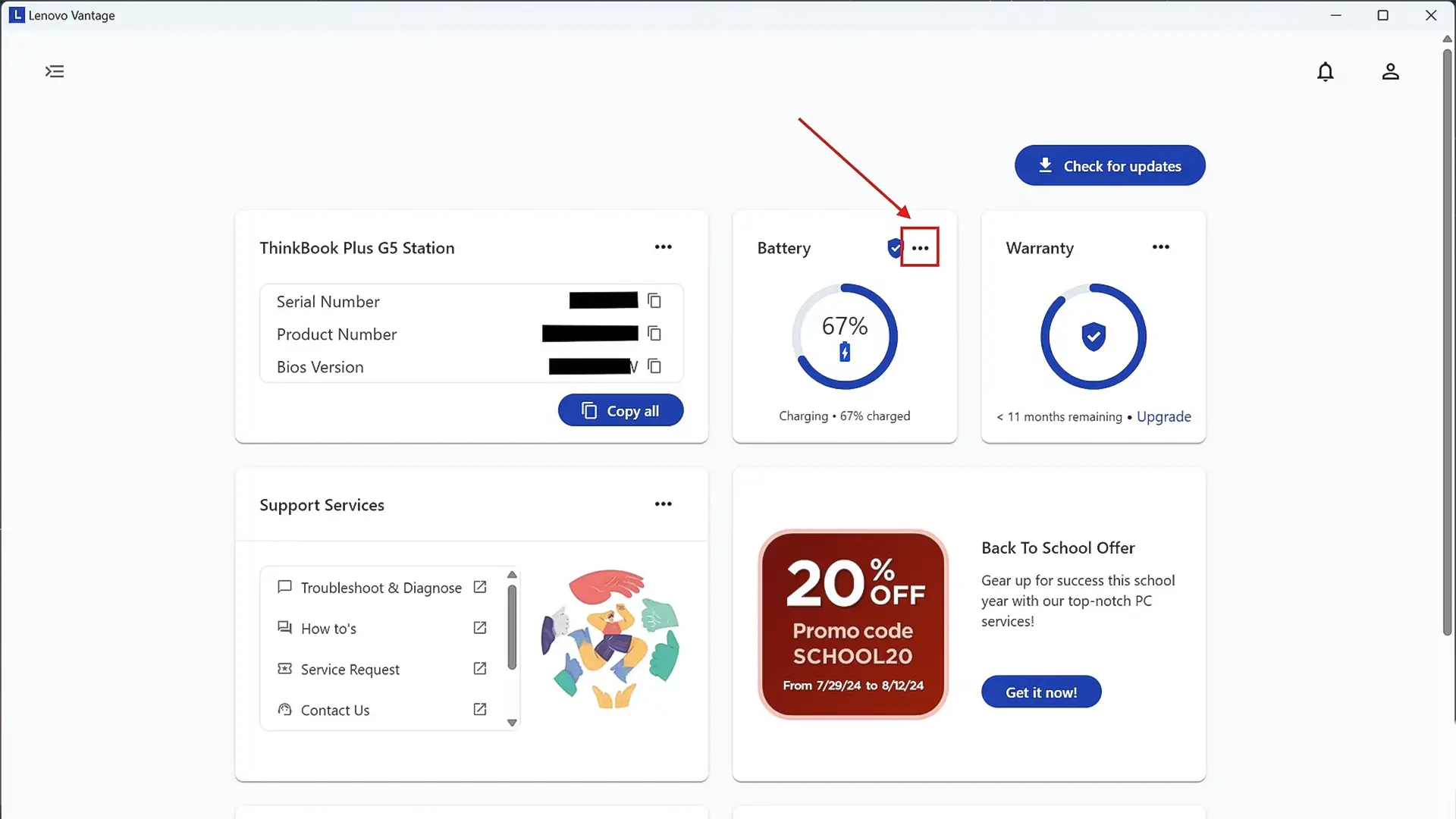1456x819 pixels.
Task: Open the notifications bell
Action: (x=1325, y=71)
